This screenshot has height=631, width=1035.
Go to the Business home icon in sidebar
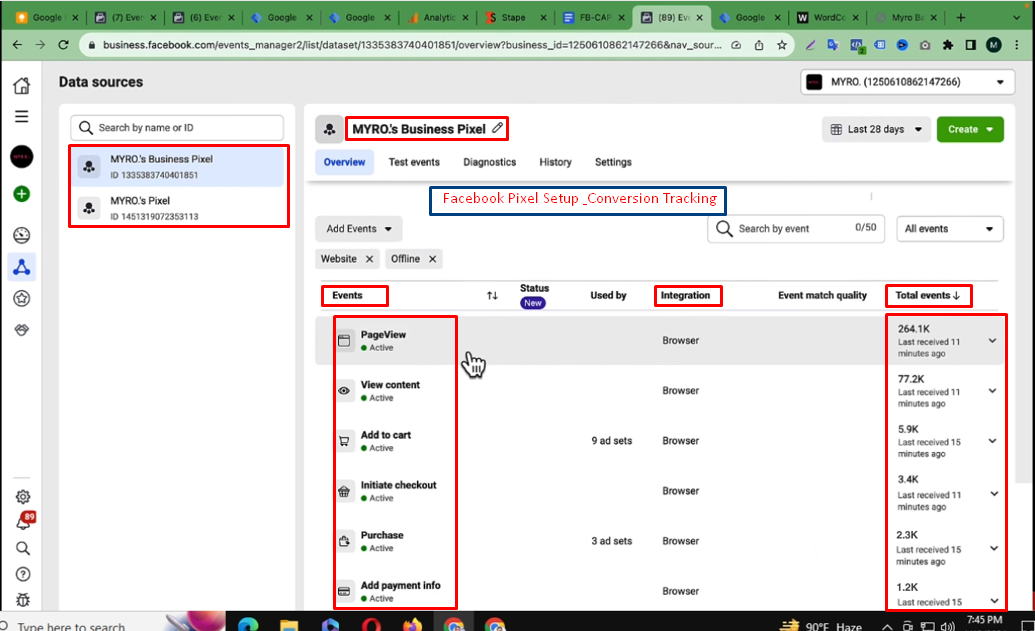click(x=22, y=85)
